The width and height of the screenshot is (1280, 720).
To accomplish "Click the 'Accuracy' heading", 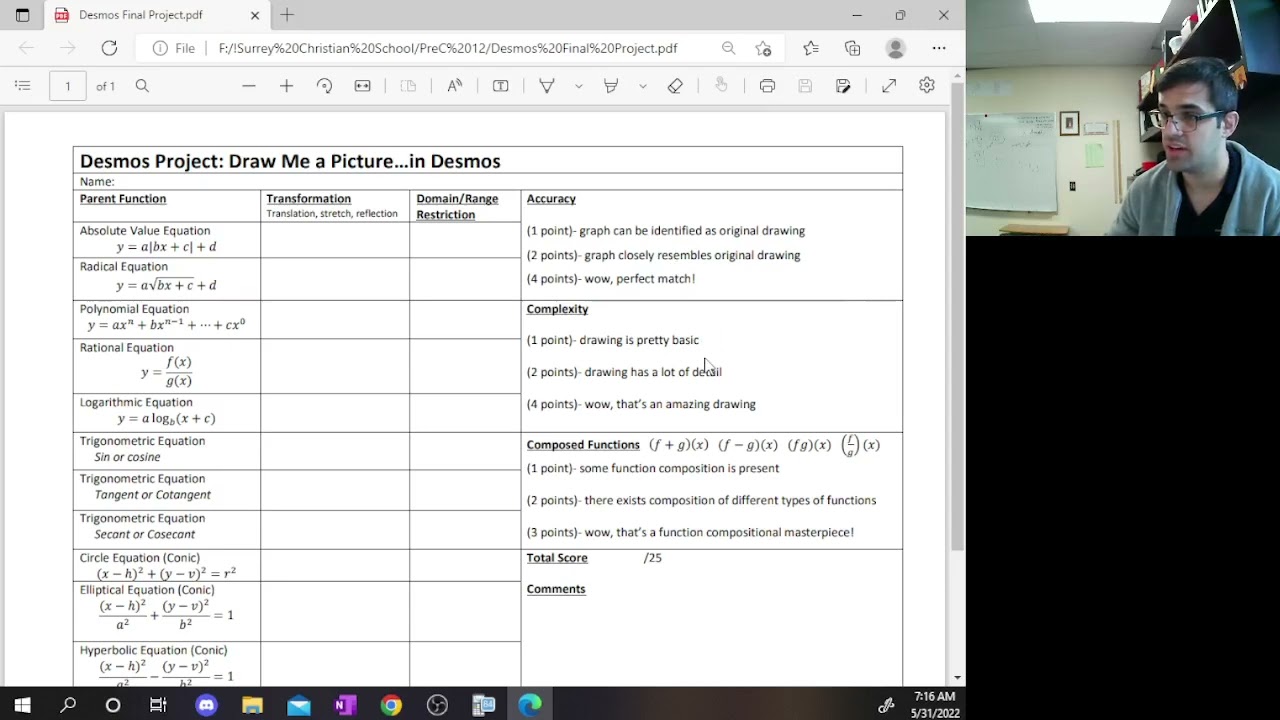I will pyautogui.click(x=551, y=199).
